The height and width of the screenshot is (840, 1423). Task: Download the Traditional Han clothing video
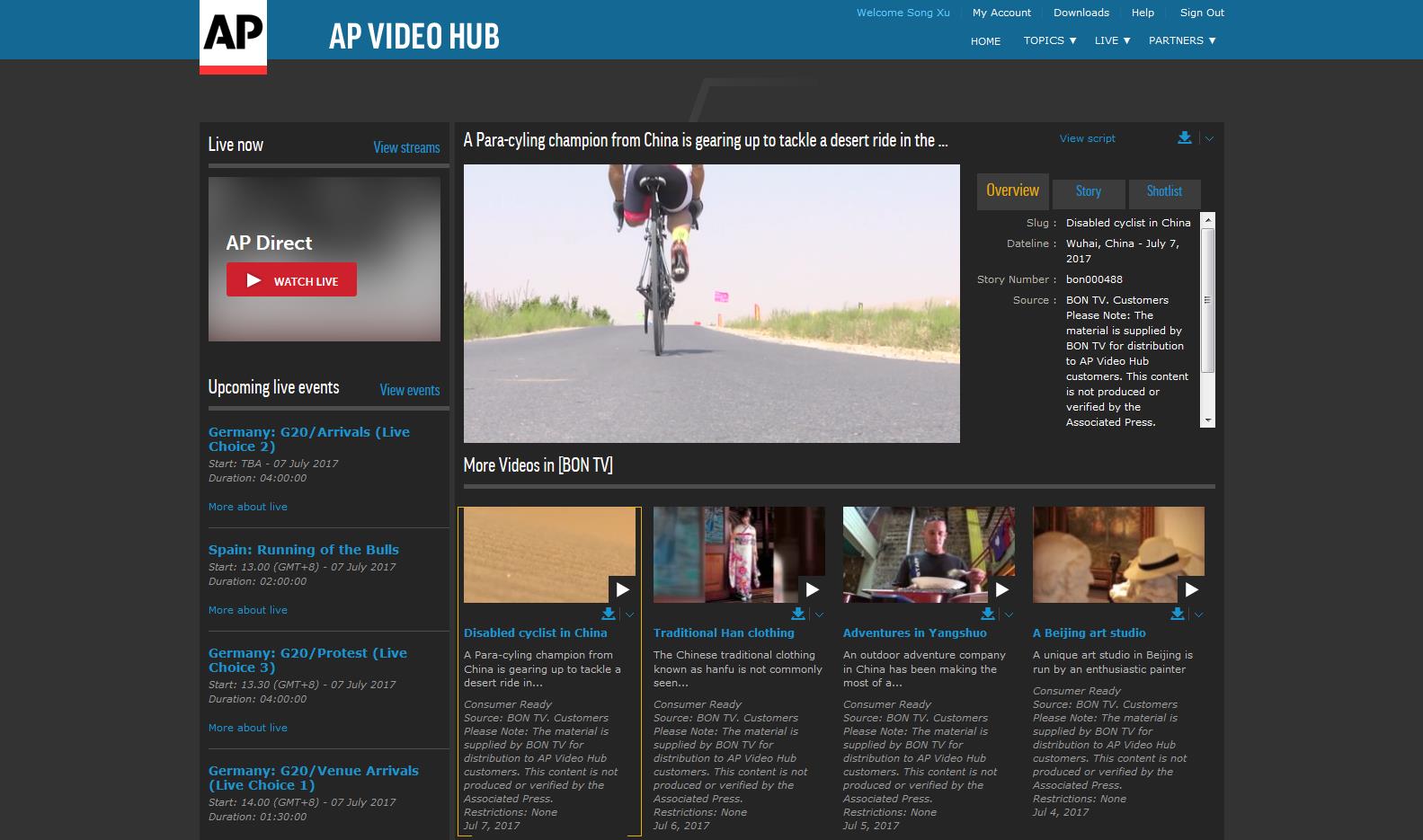[798, 614]
